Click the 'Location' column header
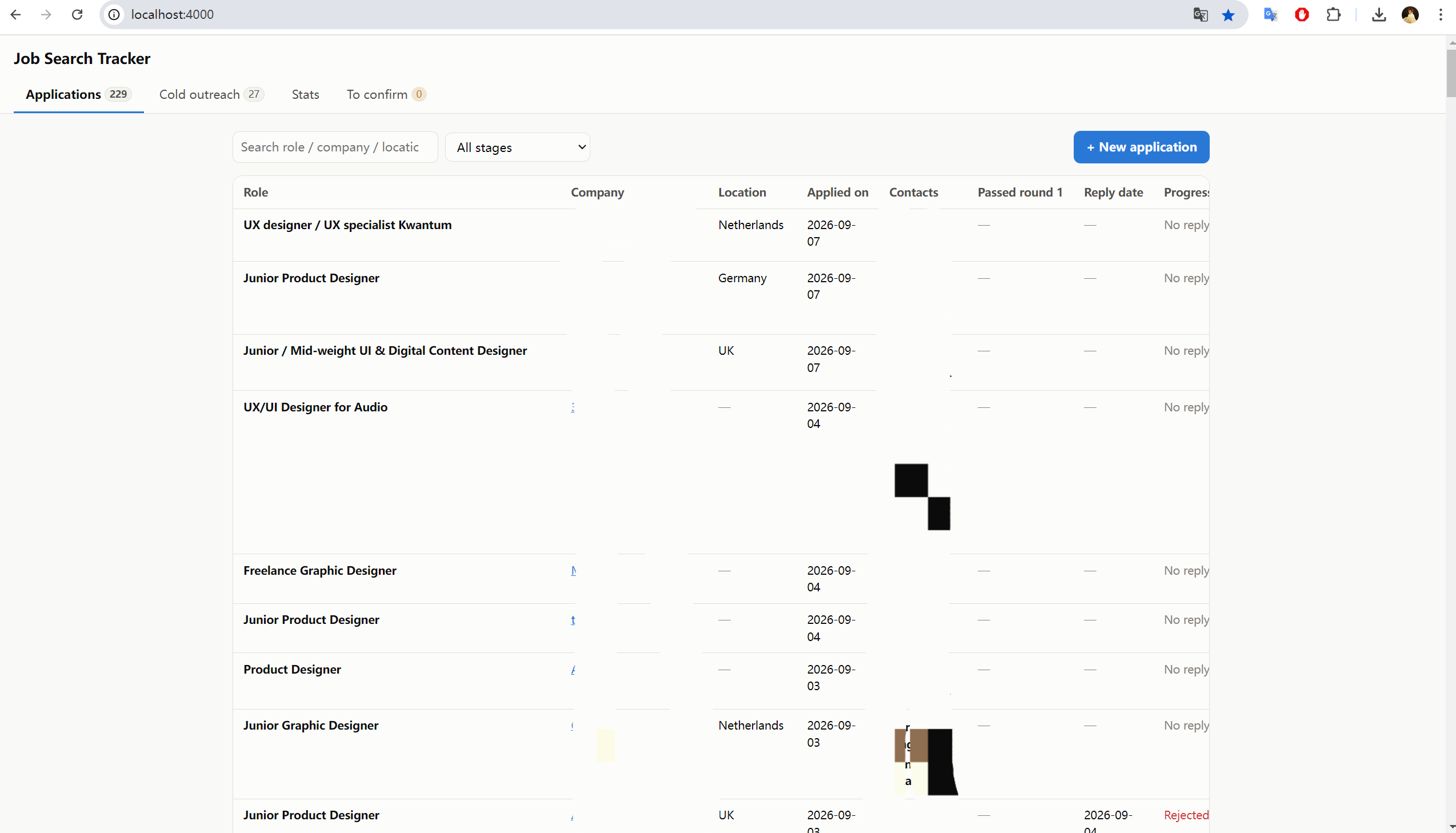 742,192
